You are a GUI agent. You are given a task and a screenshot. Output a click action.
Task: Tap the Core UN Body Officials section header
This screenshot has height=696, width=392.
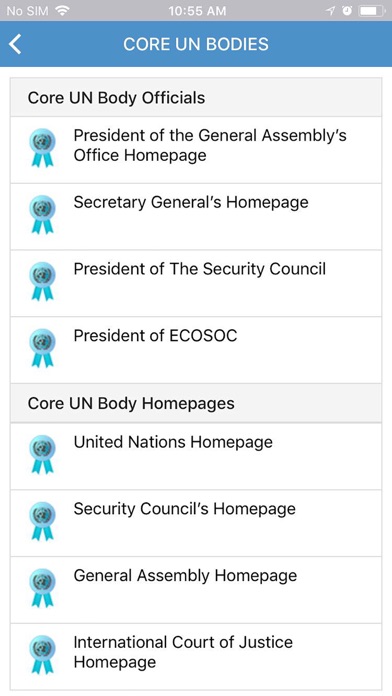tap(196, 97)
